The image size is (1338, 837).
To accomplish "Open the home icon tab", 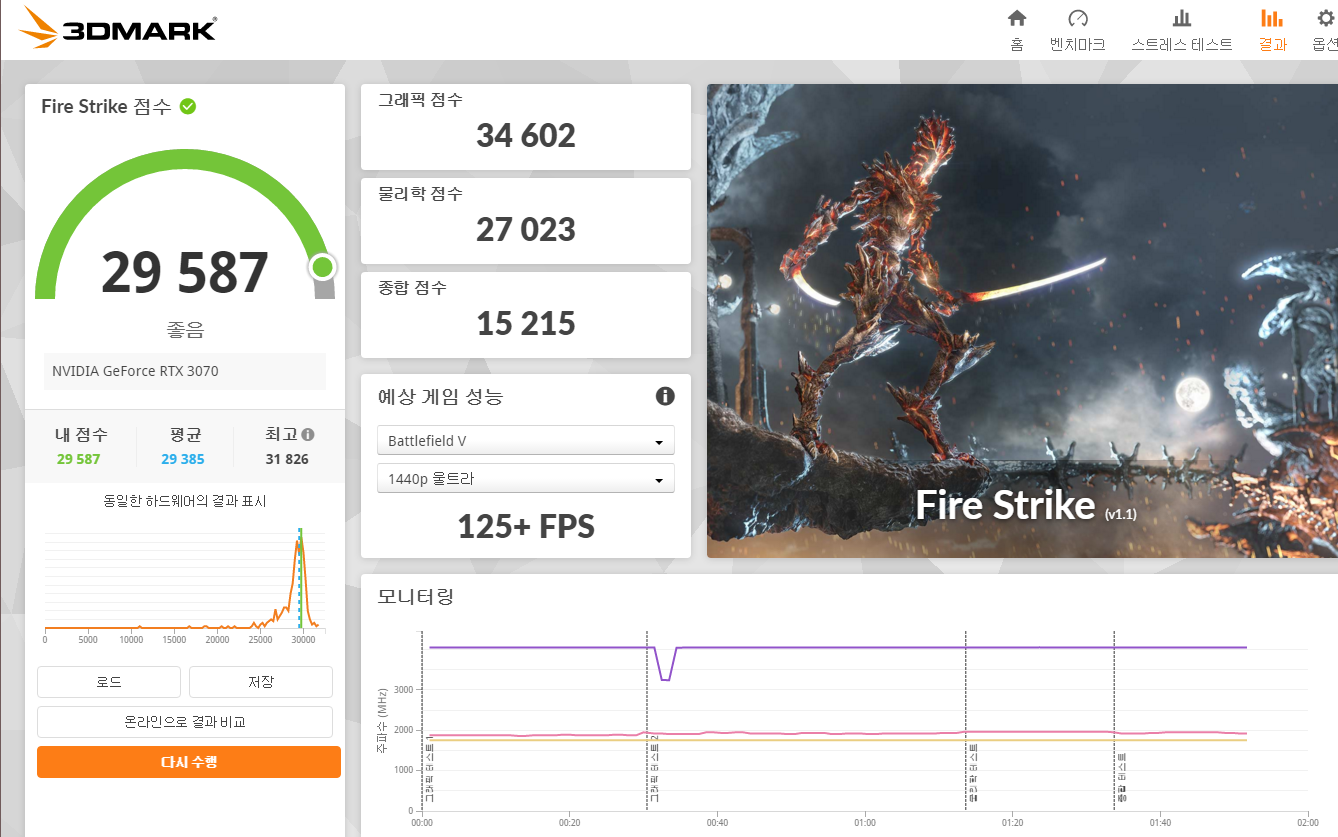I will [1017, 18].
